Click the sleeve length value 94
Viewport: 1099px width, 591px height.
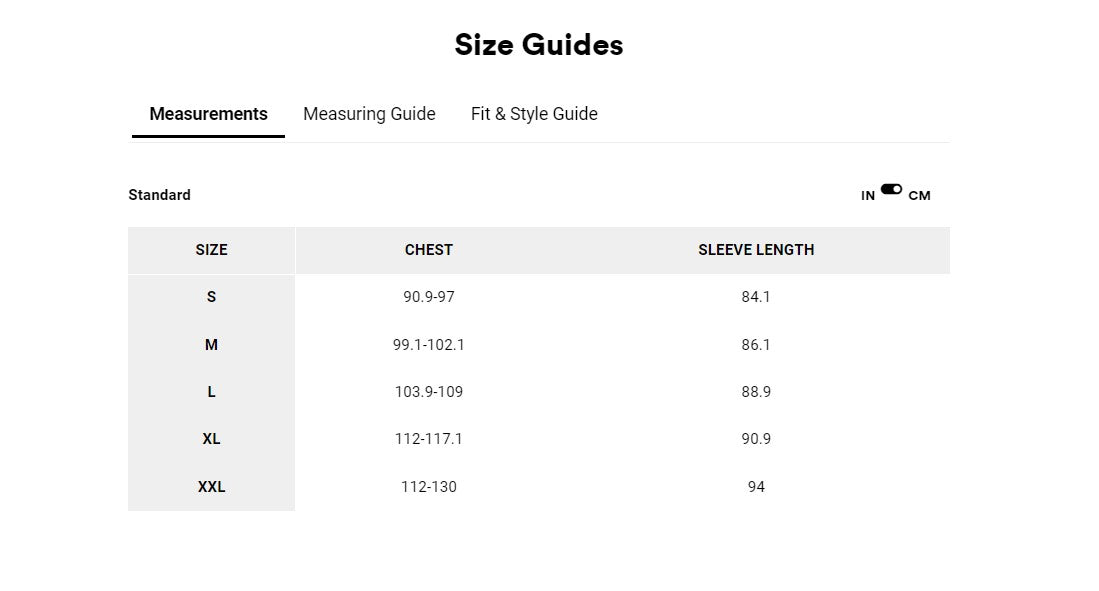pyautogui.click(x=756, y=487)
